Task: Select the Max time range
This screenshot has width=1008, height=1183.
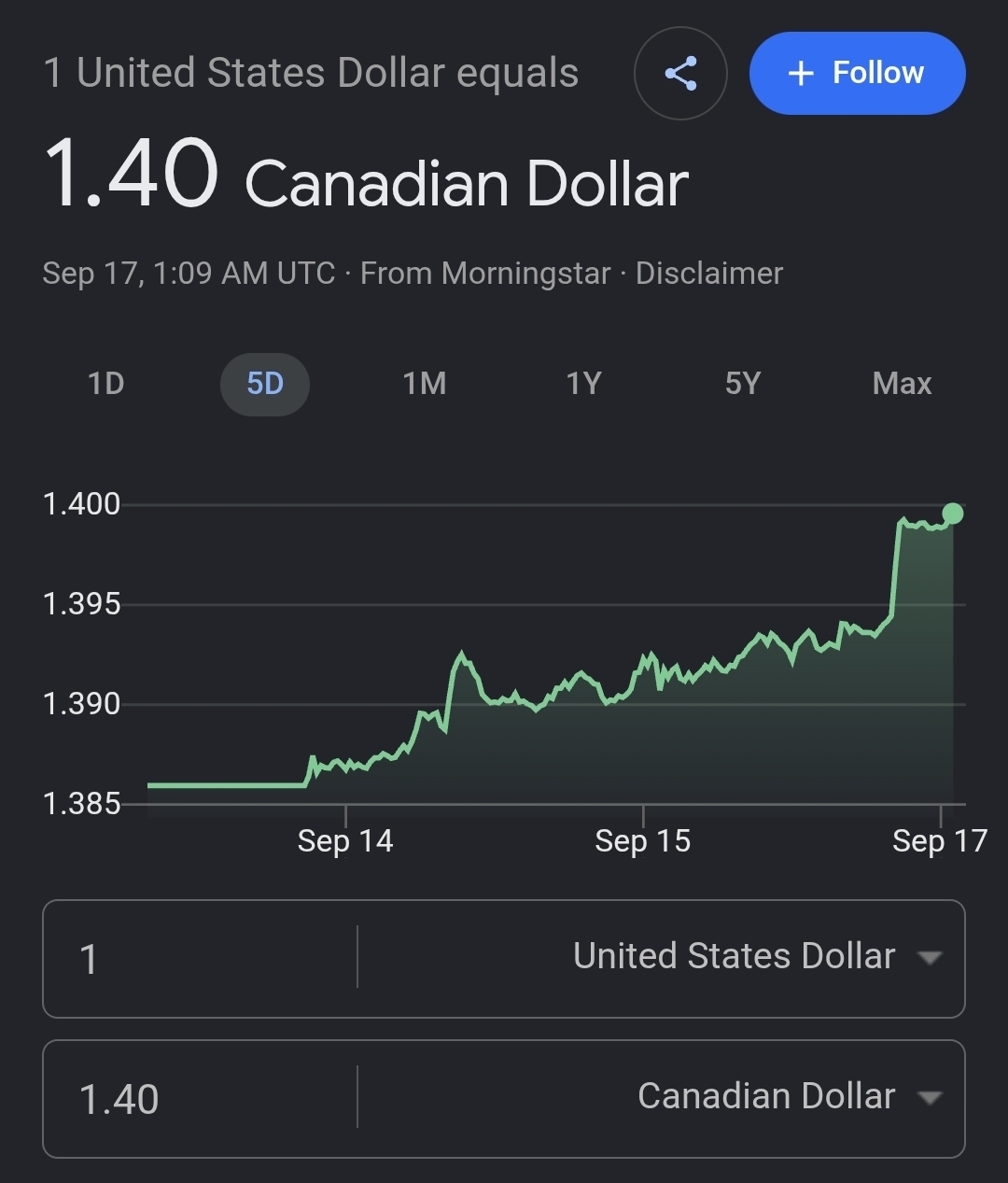Action: (902, 384)
